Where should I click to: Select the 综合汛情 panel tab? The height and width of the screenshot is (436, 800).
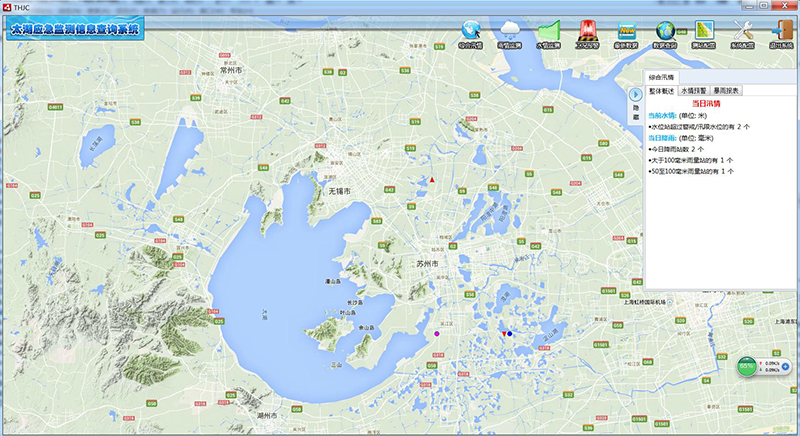coord(661,76)
